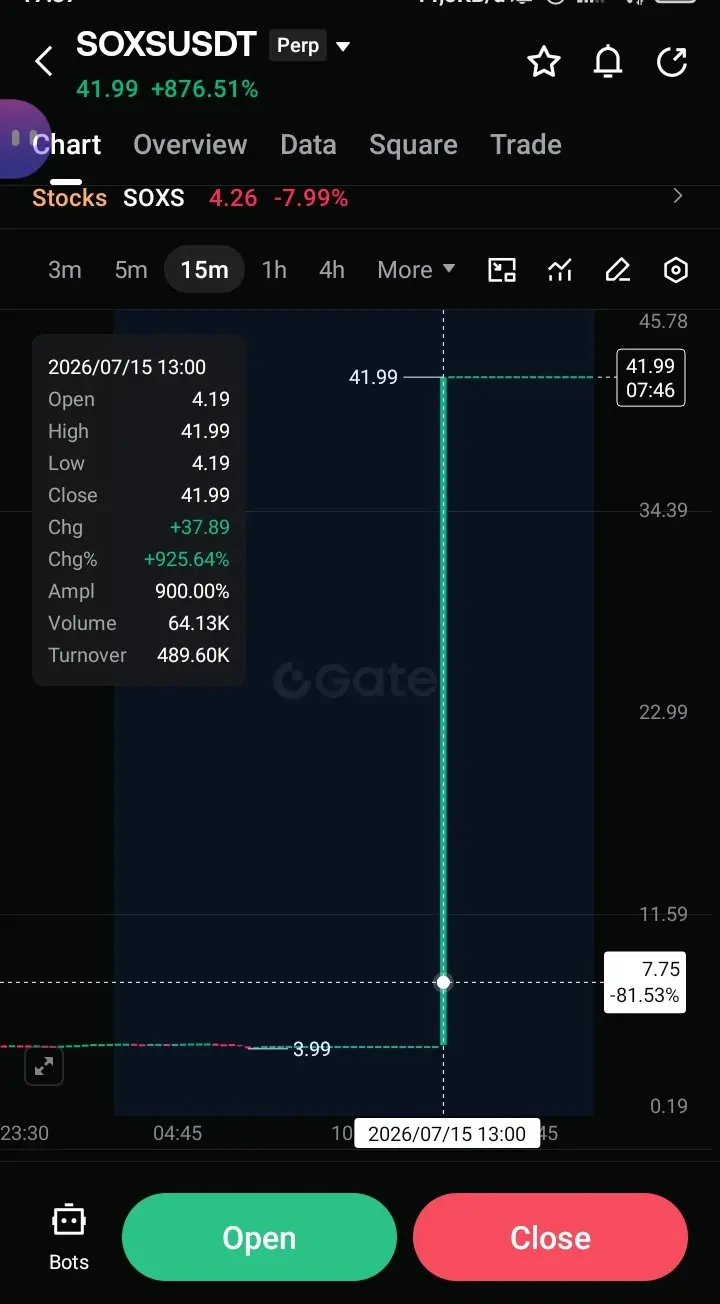The width and height of the screenshot is (720, 1304).
Task: Open the picture-in-picture chart layout icon
Action: 502,270
